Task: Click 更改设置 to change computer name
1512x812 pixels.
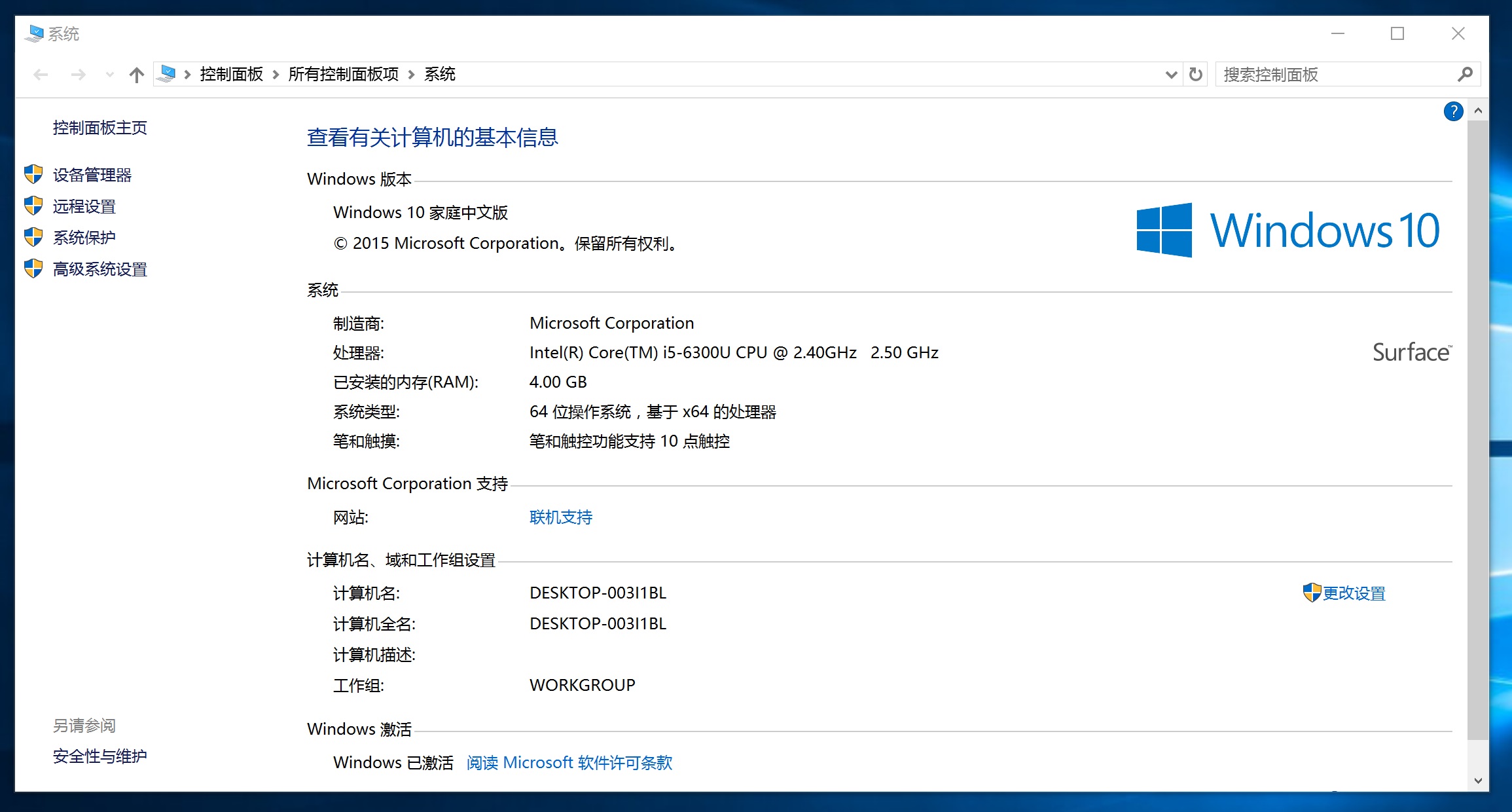Action: pos(1354,593)
